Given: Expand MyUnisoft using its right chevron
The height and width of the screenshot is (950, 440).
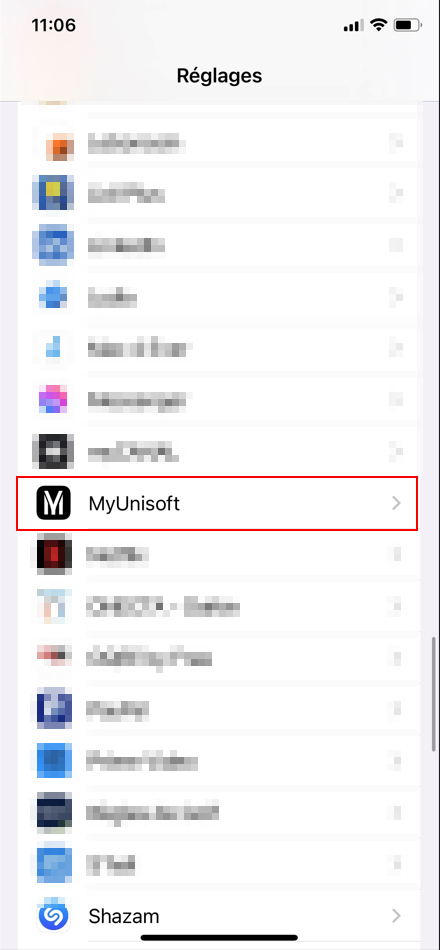Looking at the screenshot, I should coord(396,503).
